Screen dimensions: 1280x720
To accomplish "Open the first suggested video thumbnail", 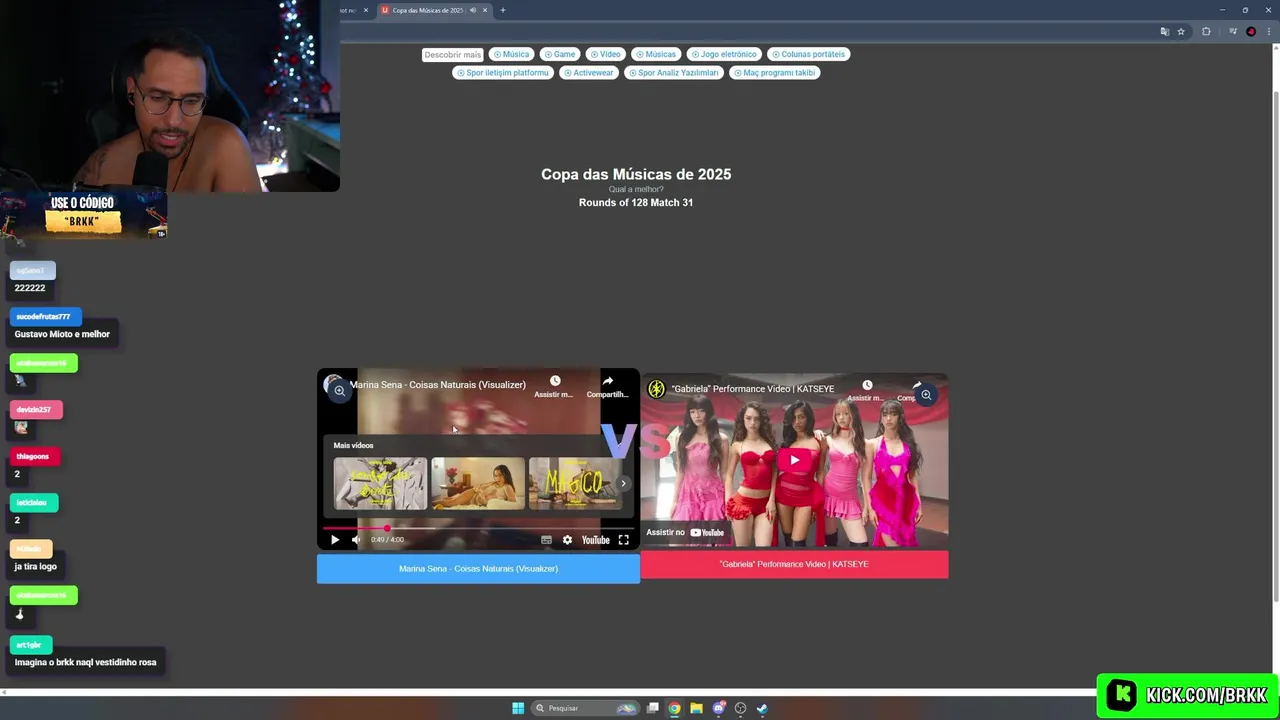I will (380, 484).
